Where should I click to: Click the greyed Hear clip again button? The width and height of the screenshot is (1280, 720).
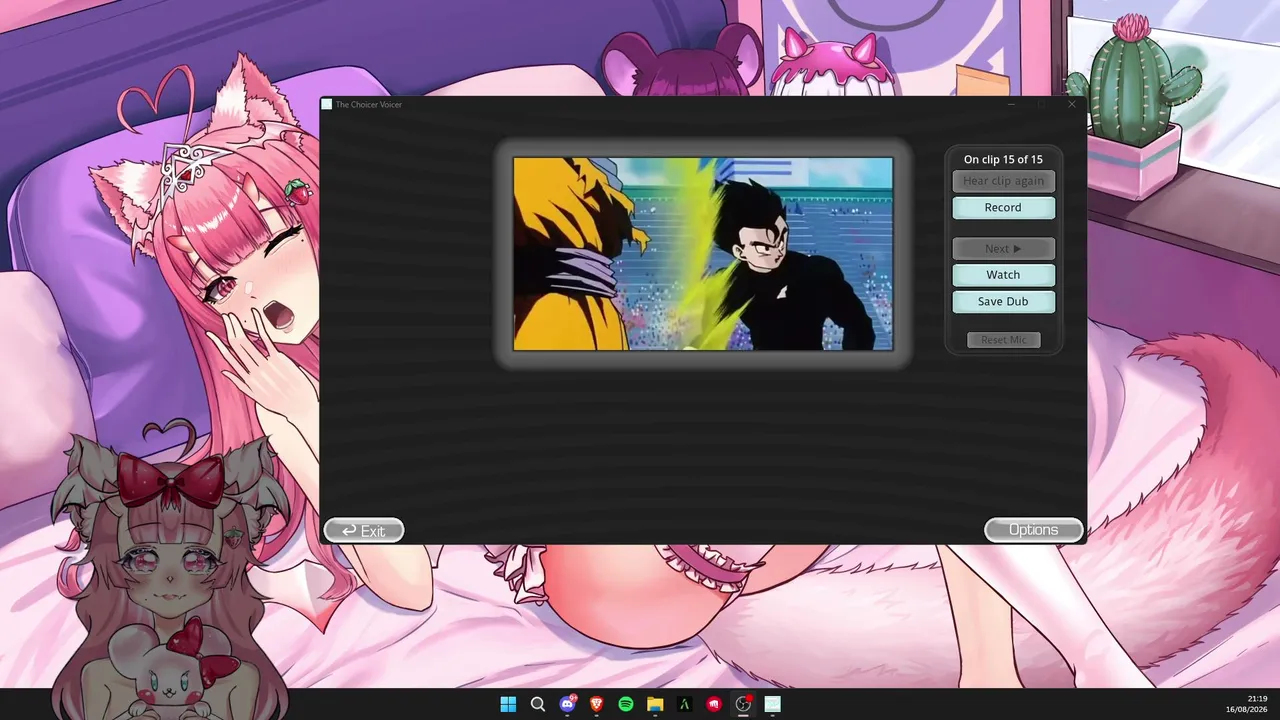click(1003, 181)
